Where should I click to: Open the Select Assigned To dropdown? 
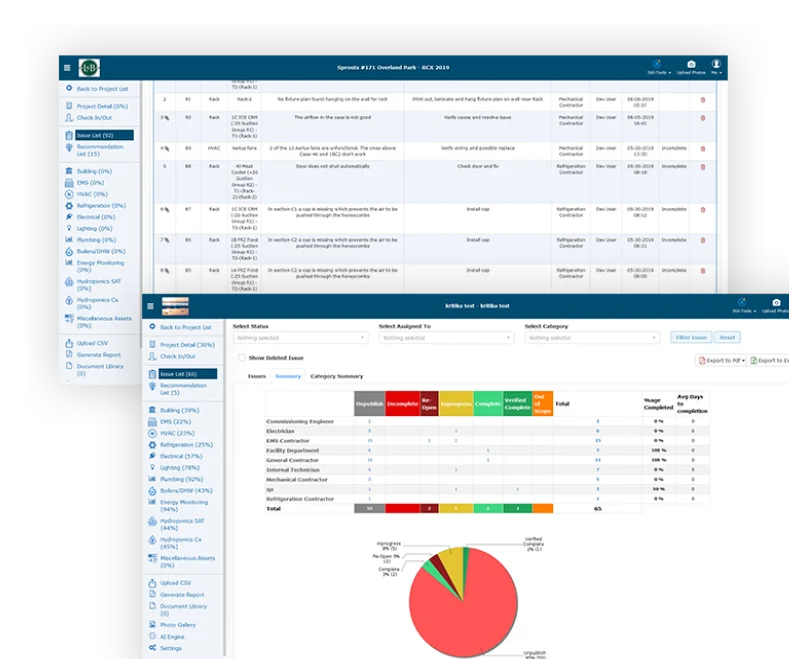pos(446,338)
